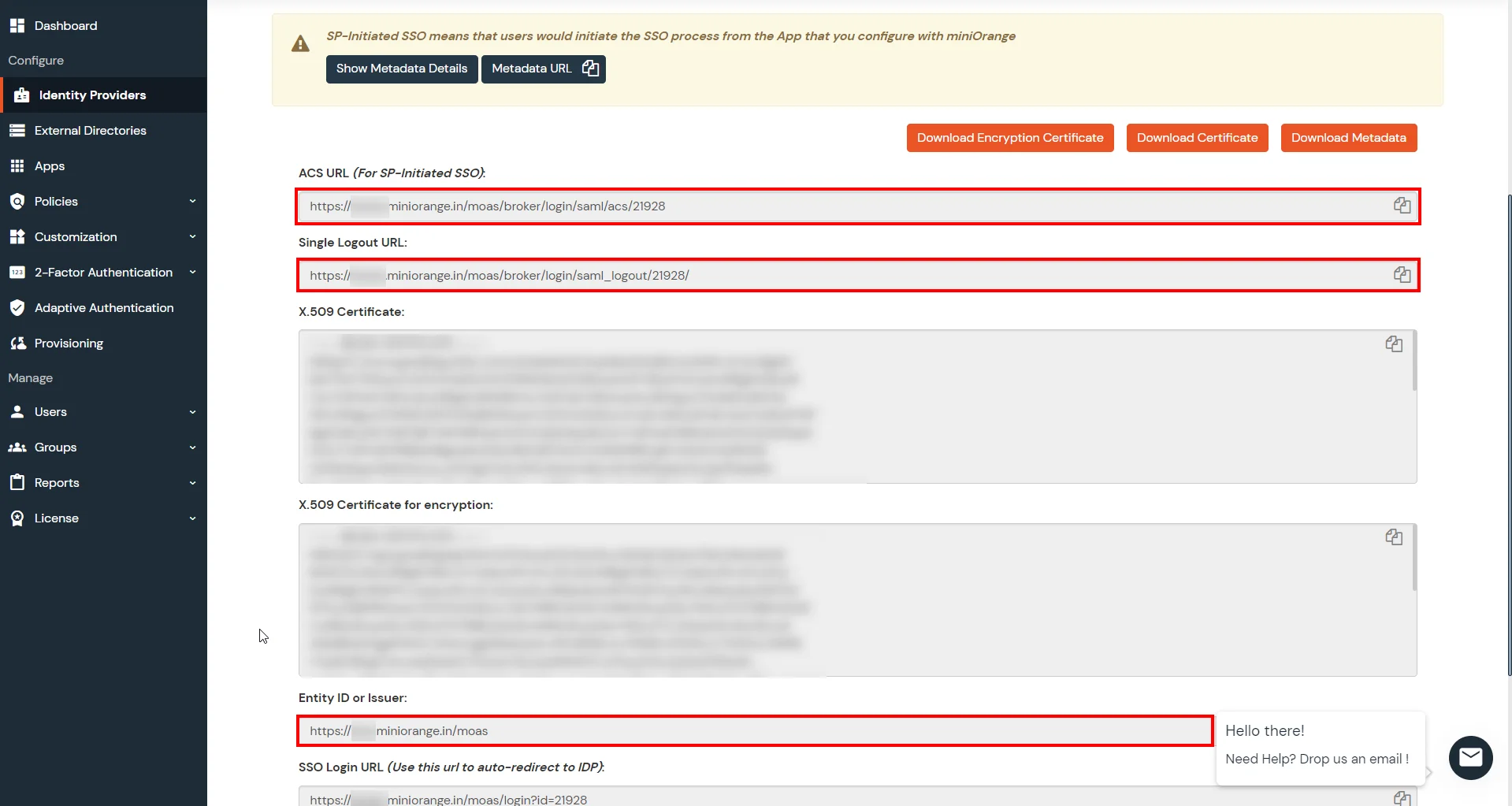Click Download Encryption Certificate
Viewport: 1512px width, 806px height.
(1010, 138)
